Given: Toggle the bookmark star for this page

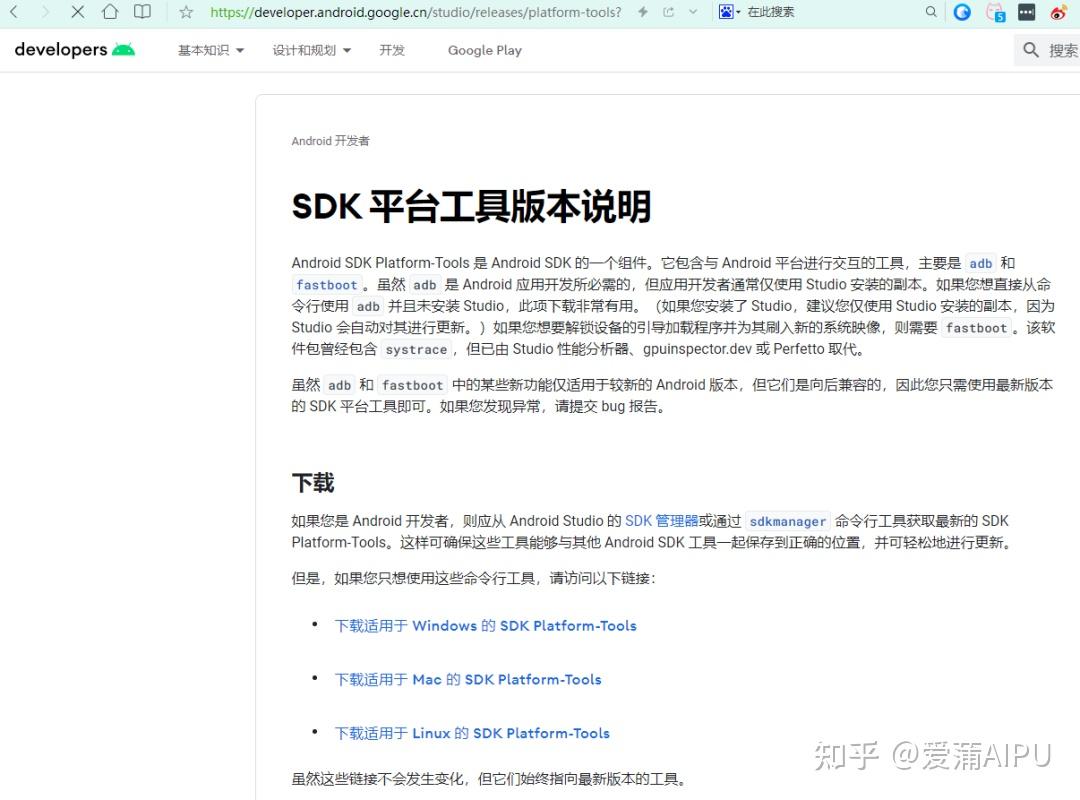Looking at the screenshot, I should (186, 12).
